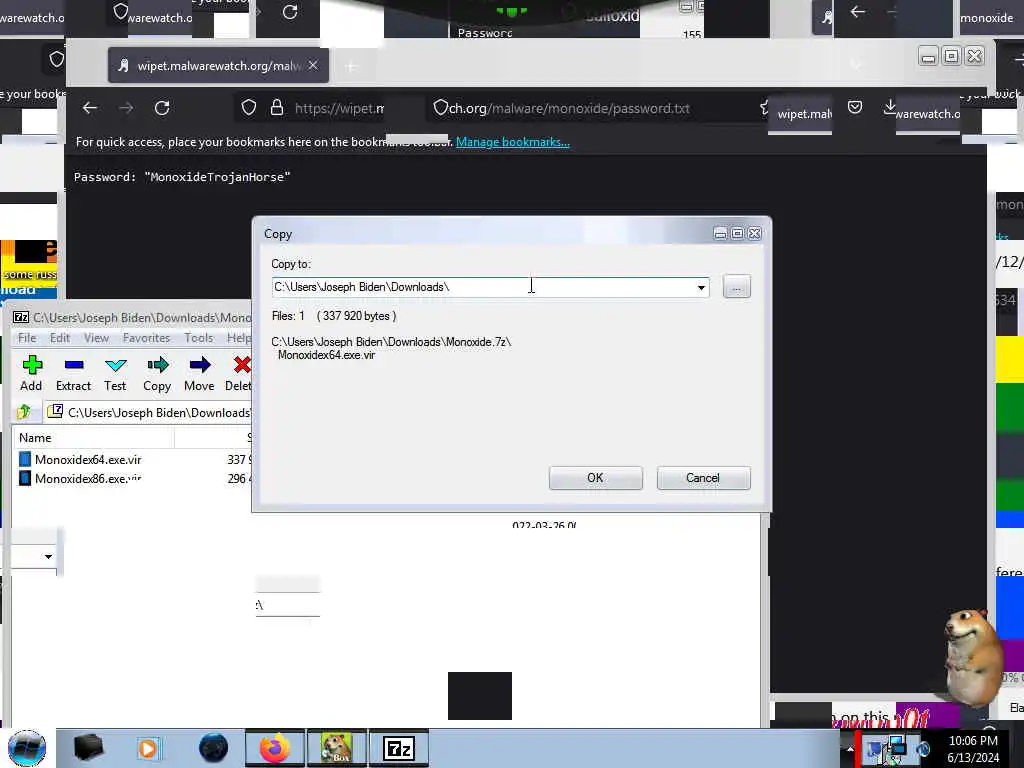Open the Tools menu in 7-Zip

coord(199,338)
